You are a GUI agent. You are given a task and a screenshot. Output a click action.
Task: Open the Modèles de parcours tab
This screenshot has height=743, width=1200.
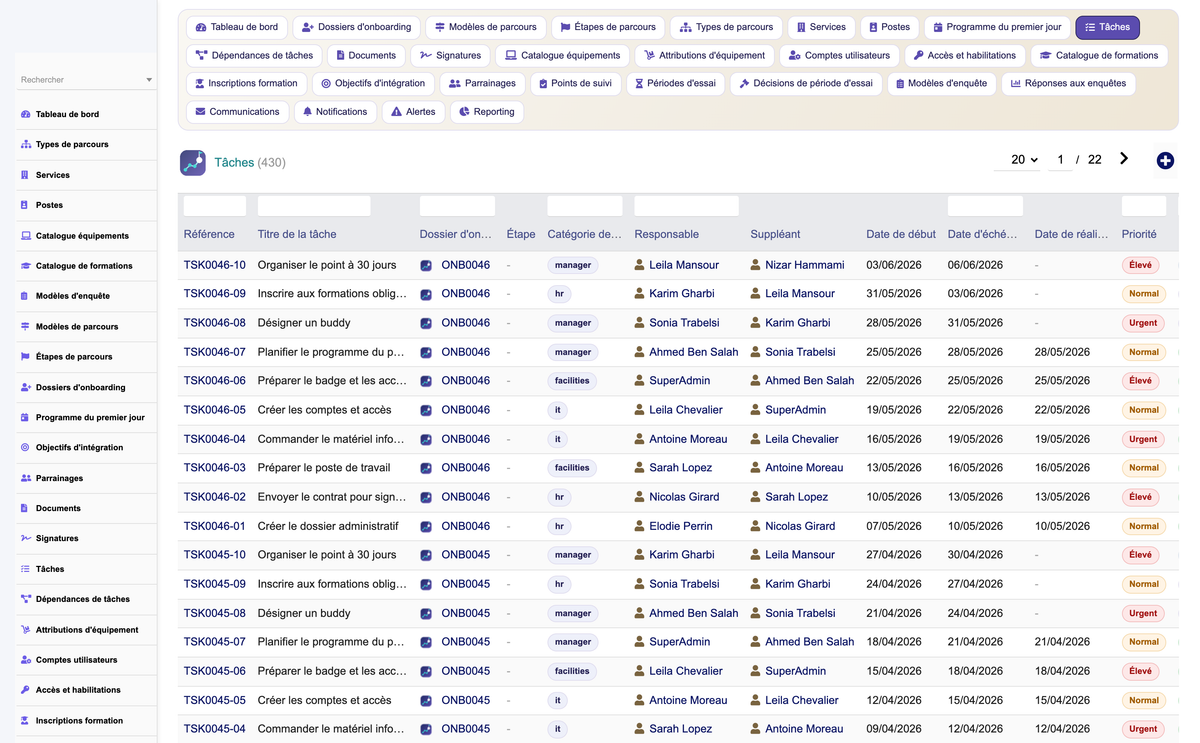485,27
